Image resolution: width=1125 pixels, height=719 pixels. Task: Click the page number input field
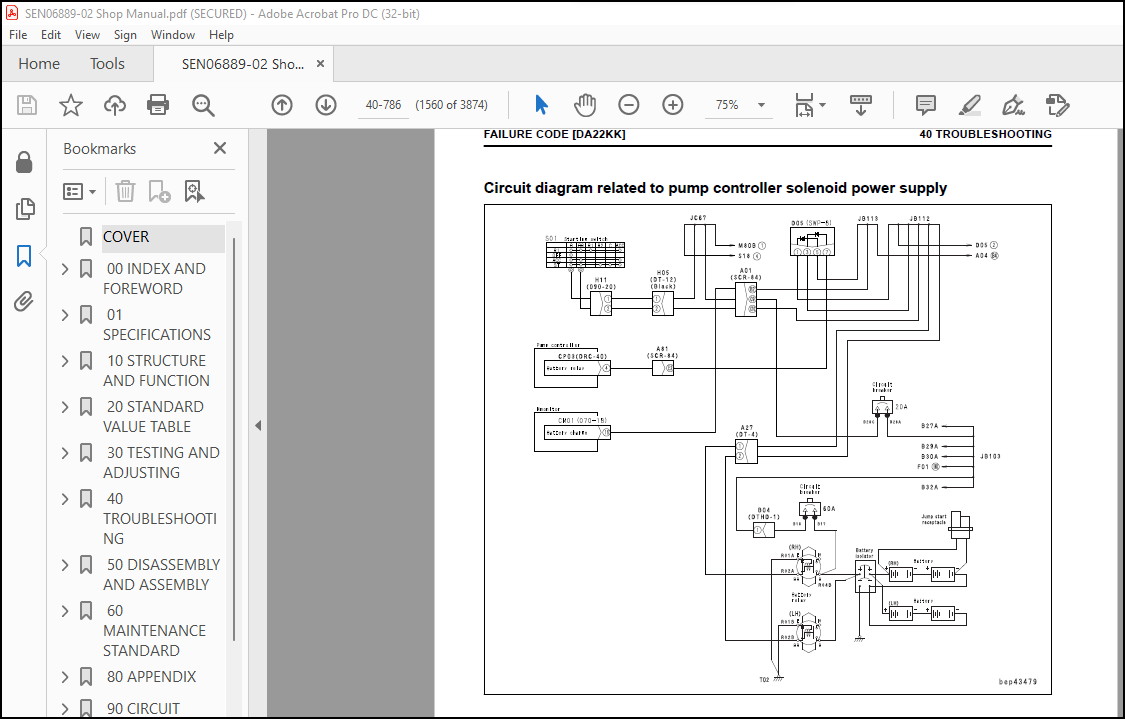click(x=383, y=105)
